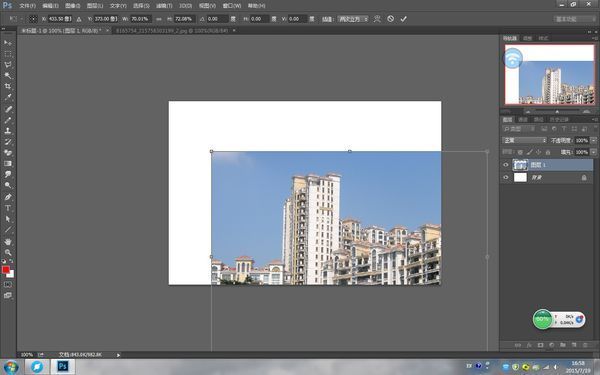Select the Clone Stamp tool
This screenshot has height=375, width=600.
8,130
